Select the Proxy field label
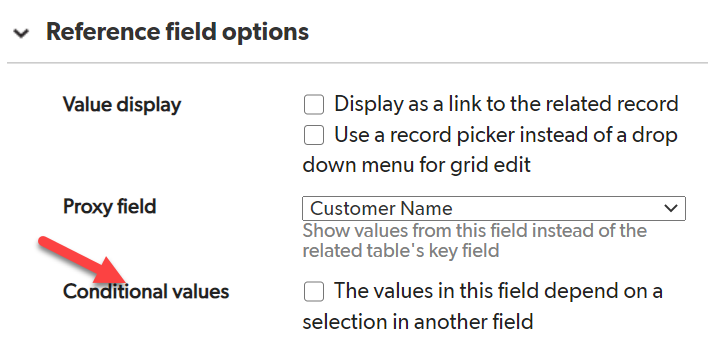Screen dimensions: 708x362 click(x=110, y=207)
